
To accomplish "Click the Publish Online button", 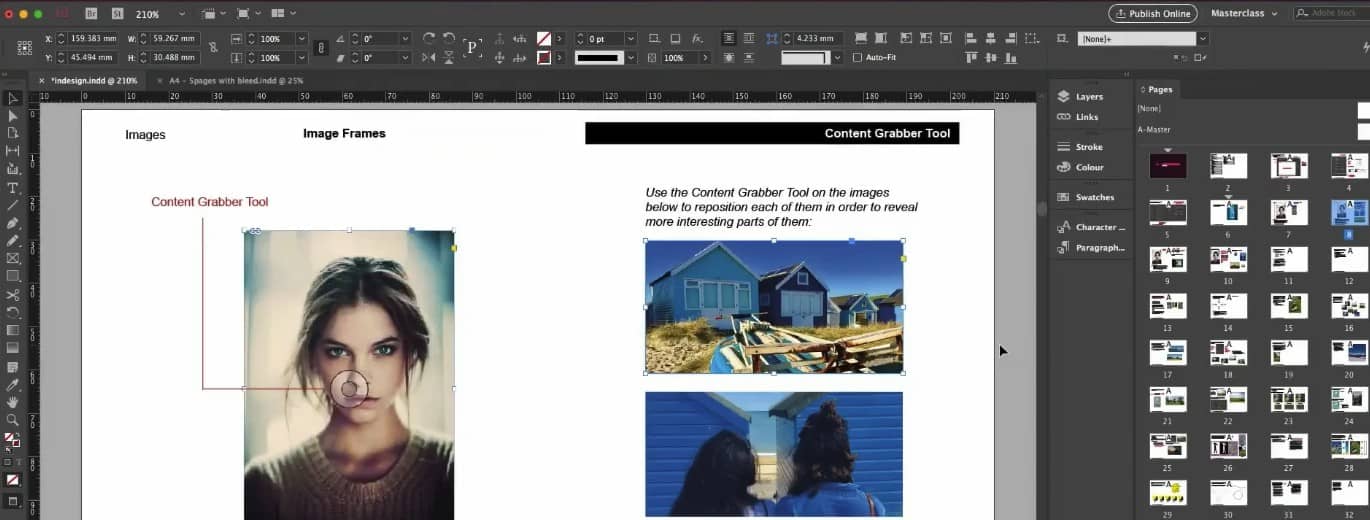I will pyautogui.click(x=1152, y=14).
